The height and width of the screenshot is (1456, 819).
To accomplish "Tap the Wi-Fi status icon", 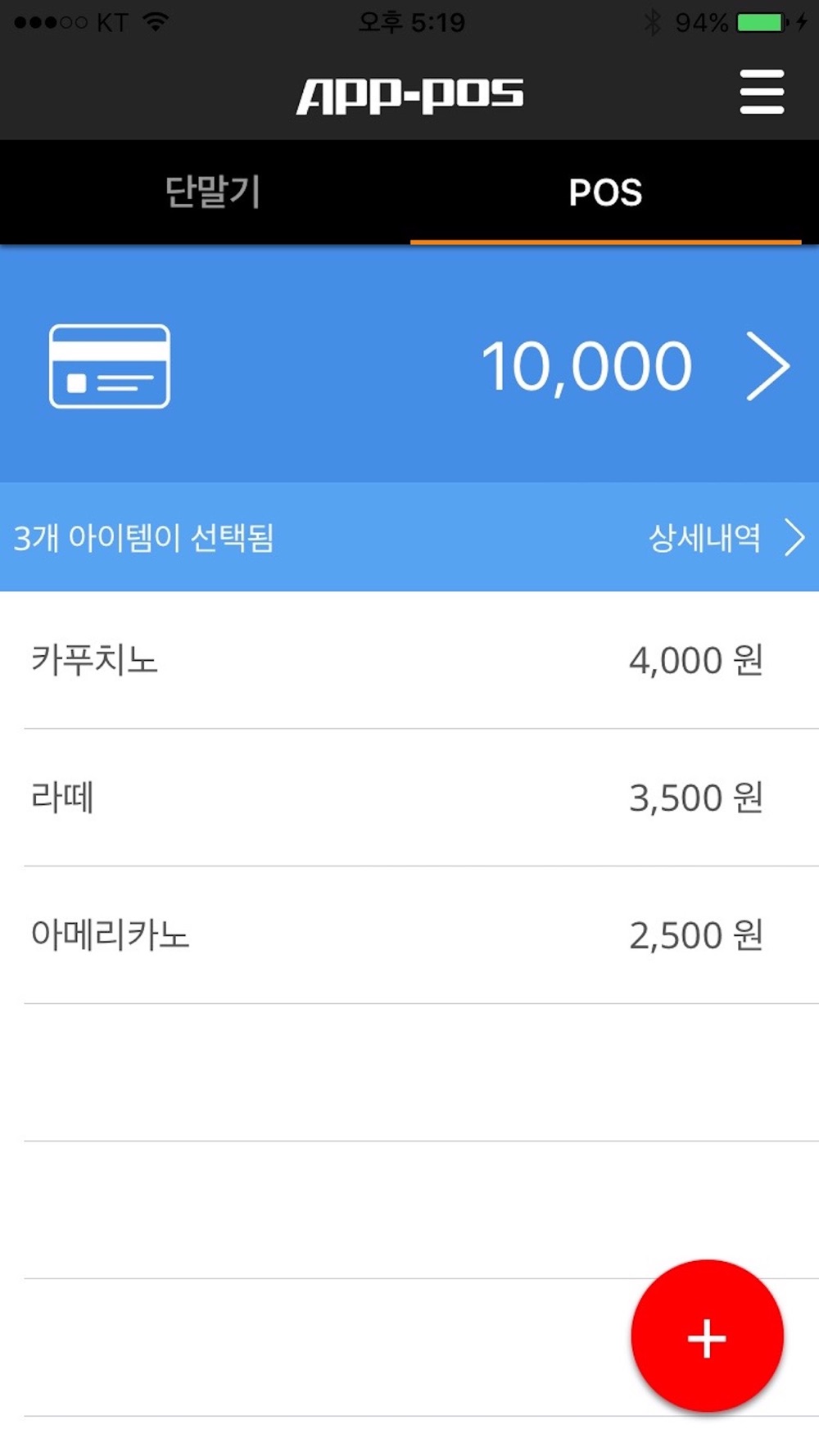I will tap(156, 22).
